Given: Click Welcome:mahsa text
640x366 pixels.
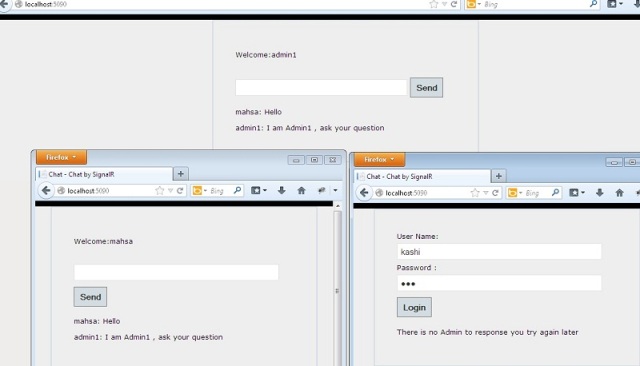Looking at the screenshot, I should tap(103, 241).
